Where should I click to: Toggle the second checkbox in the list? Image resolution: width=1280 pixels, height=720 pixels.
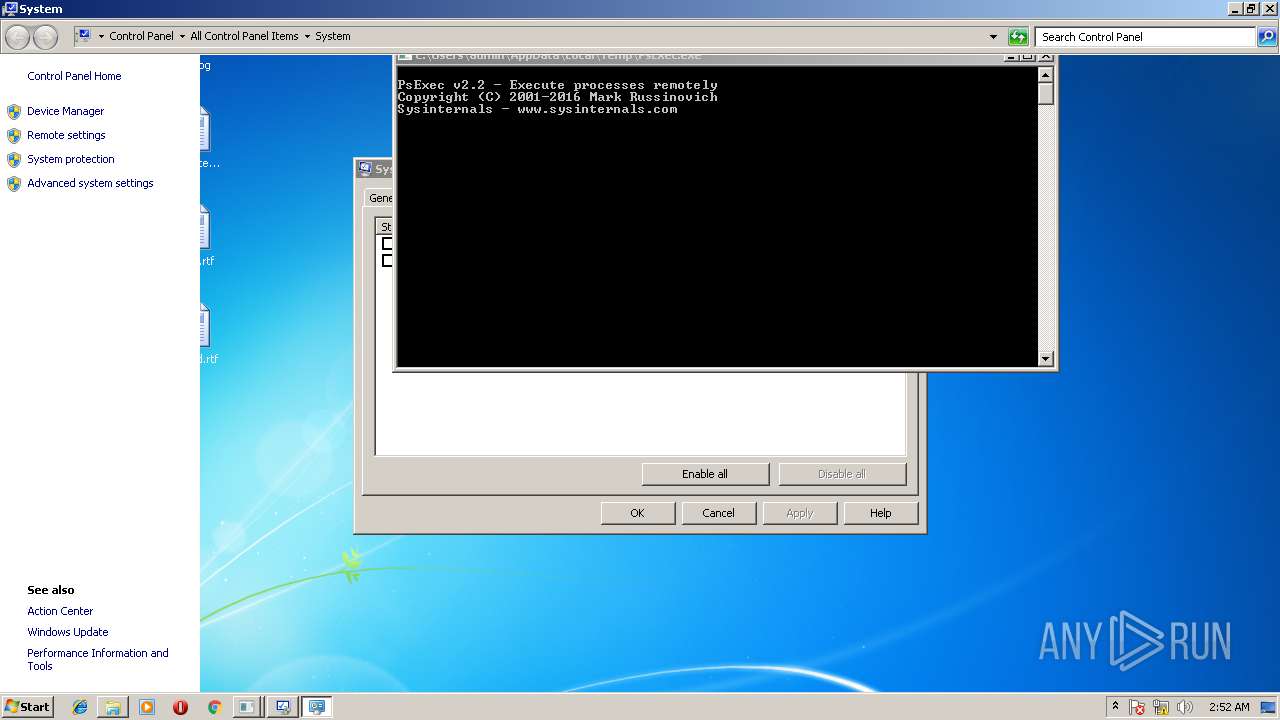pos(387,260)
